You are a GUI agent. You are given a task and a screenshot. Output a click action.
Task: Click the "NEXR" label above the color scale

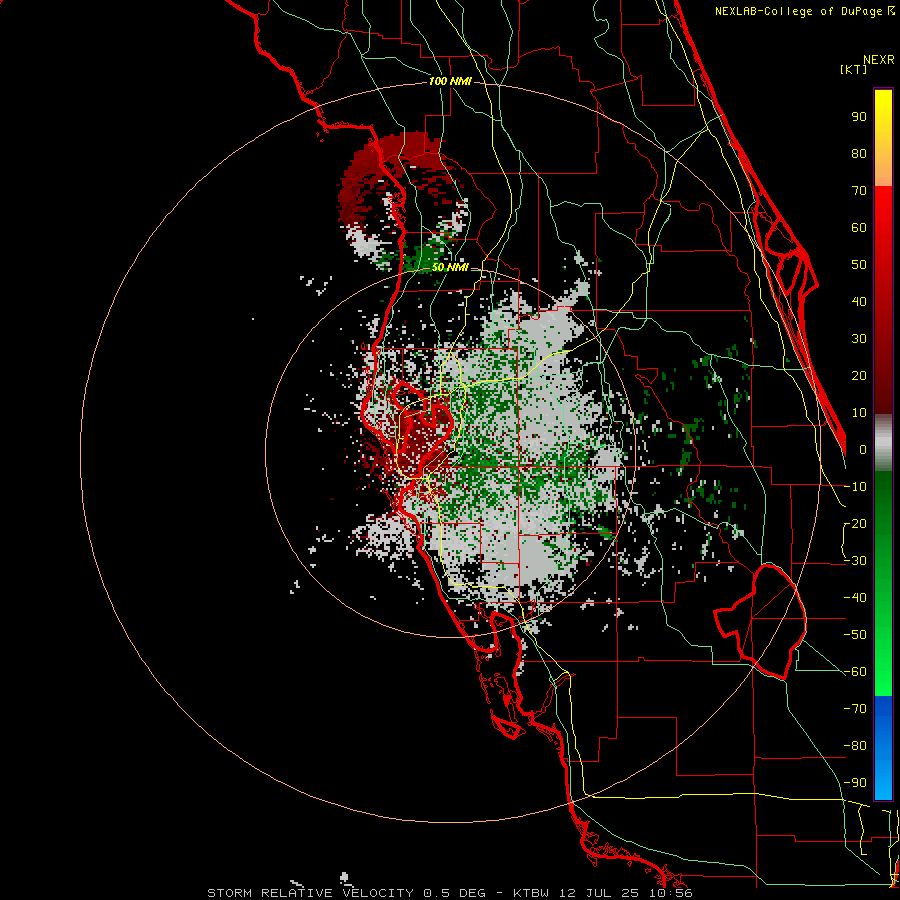(879, 60)
